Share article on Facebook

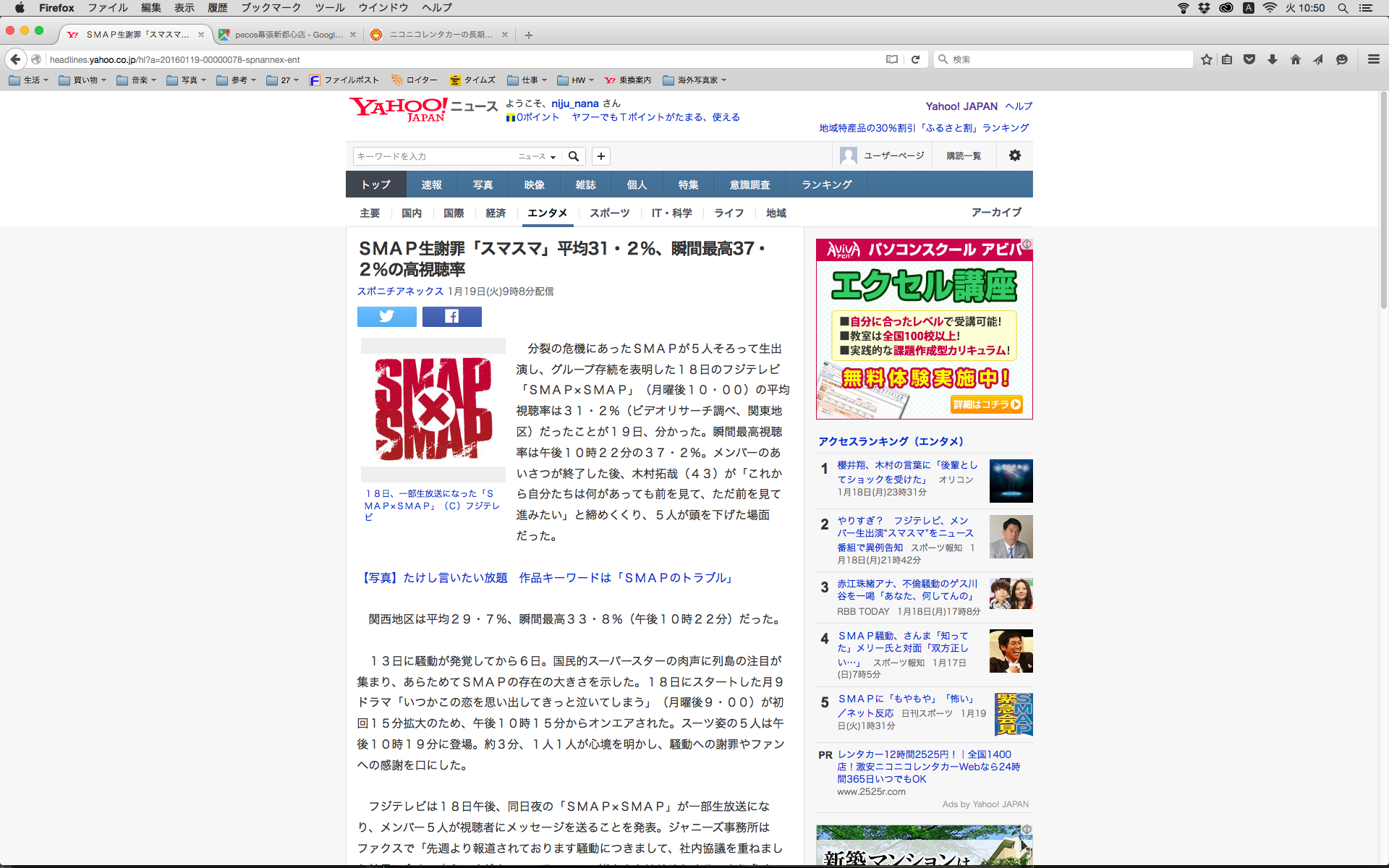[x=451, y=317]
